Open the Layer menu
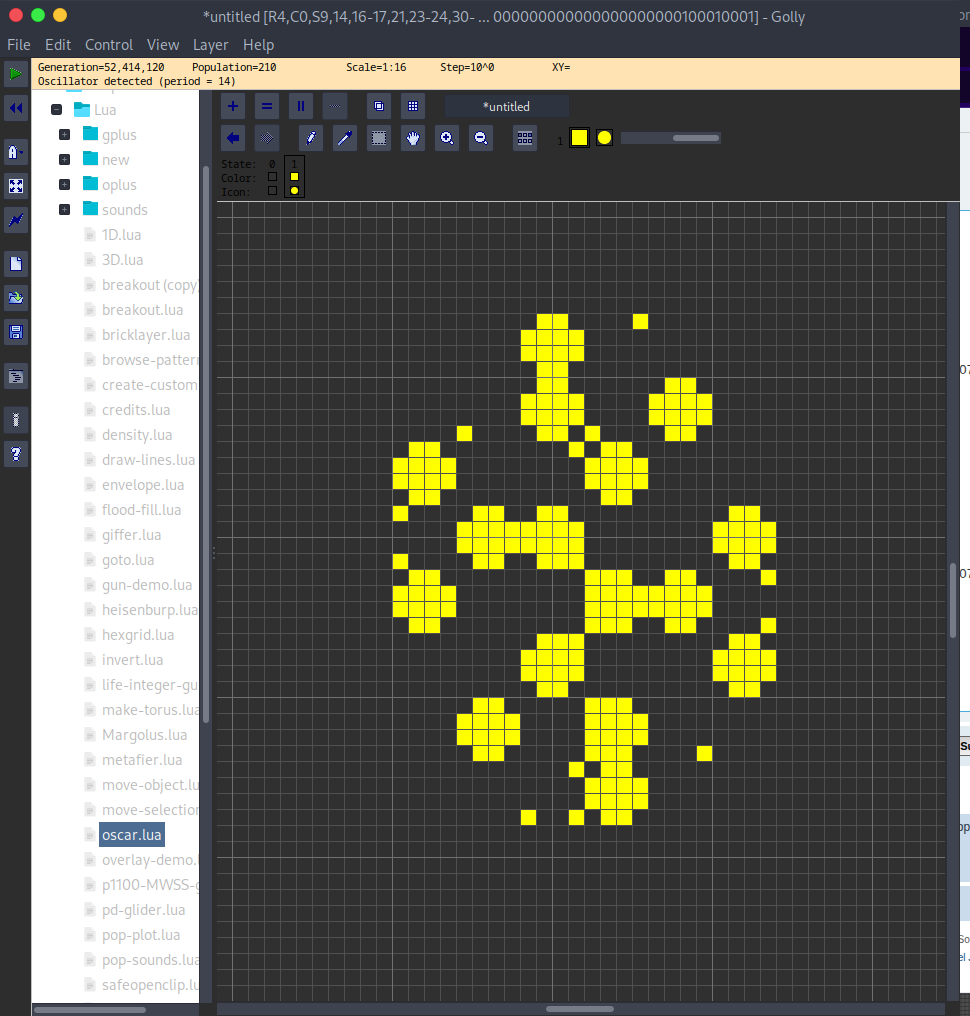970x1016 pixels. pyautogui.click(x=211, y=45)
